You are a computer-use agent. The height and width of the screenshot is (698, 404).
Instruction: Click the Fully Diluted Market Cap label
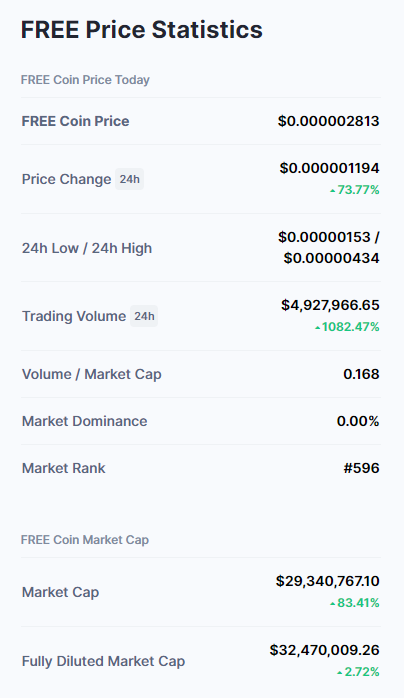click(x=103, y=661)
